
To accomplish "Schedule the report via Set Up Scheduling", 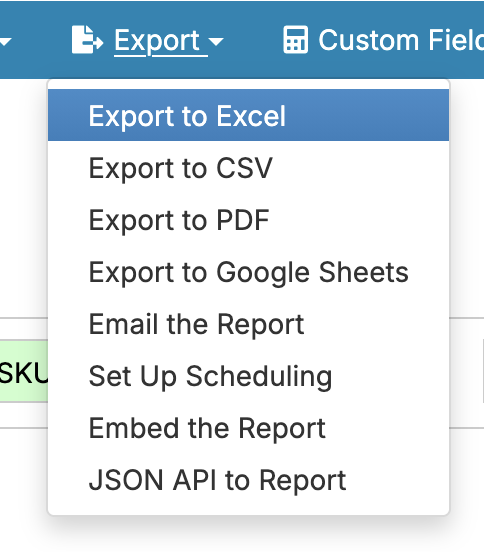I will click(x=249, y=376).
